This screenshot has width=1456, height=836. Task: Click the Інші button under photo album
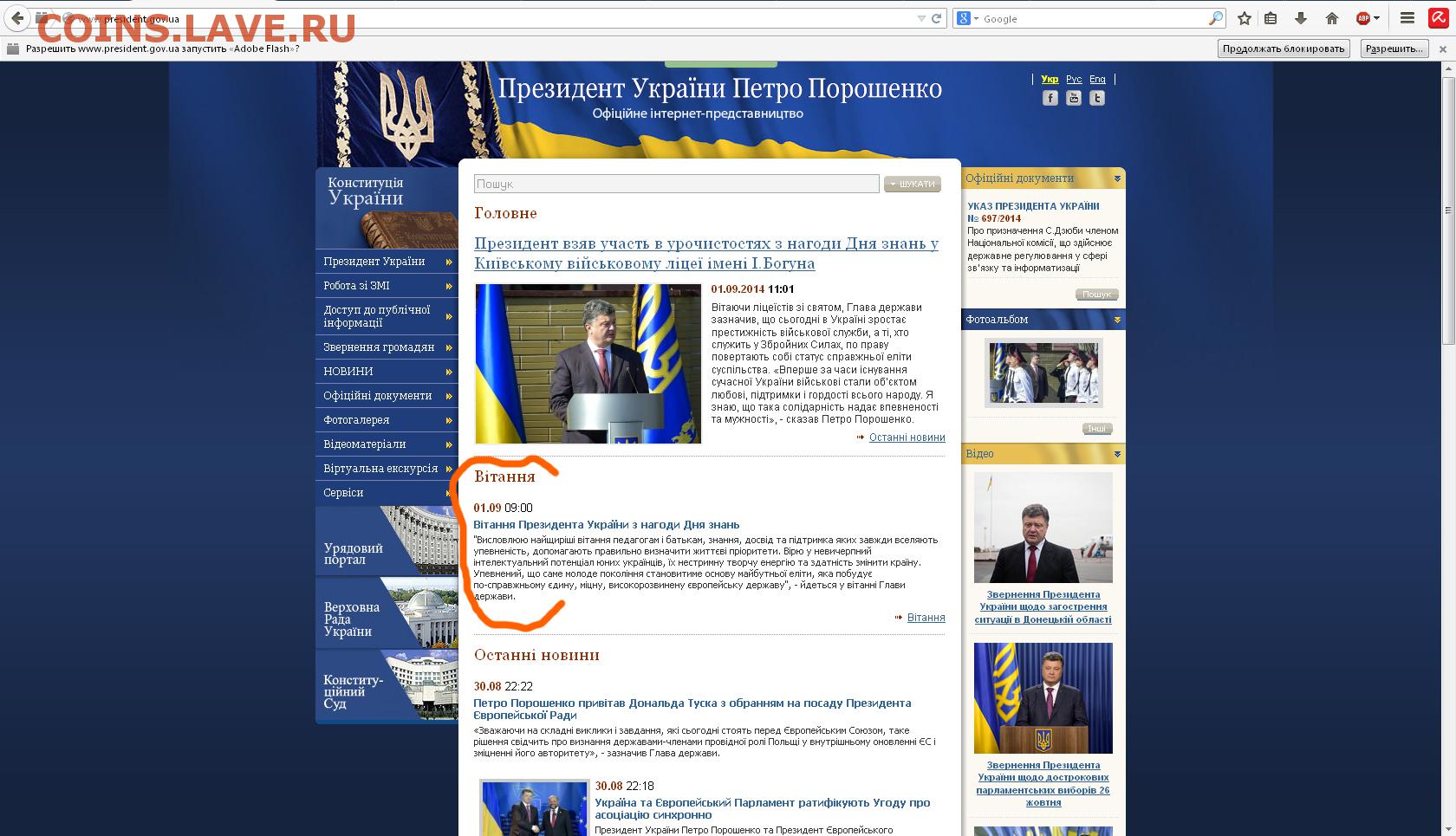[1097, 429]
